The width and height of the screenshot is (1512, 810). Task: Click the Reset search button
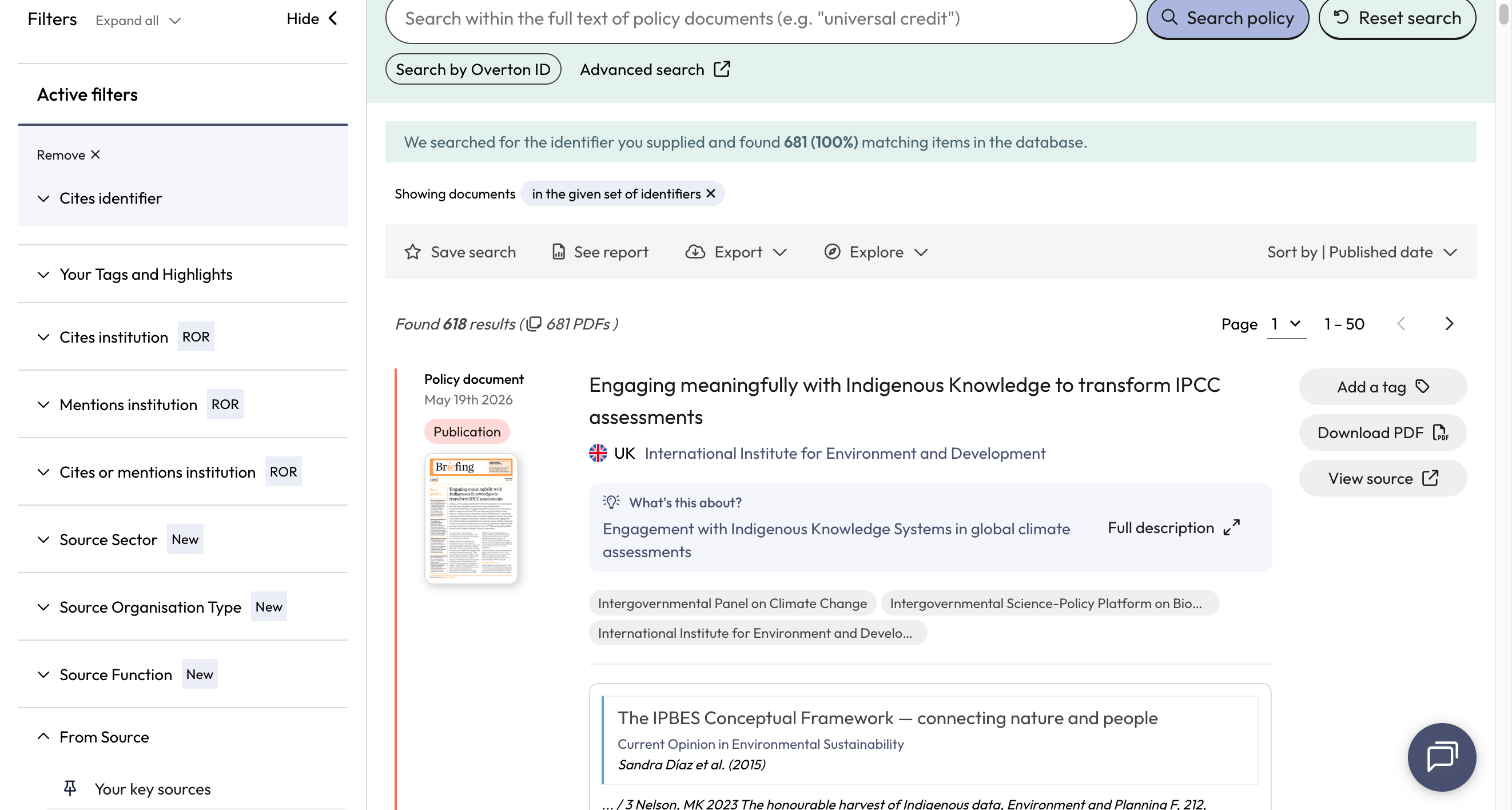(x=1397, y=18)
